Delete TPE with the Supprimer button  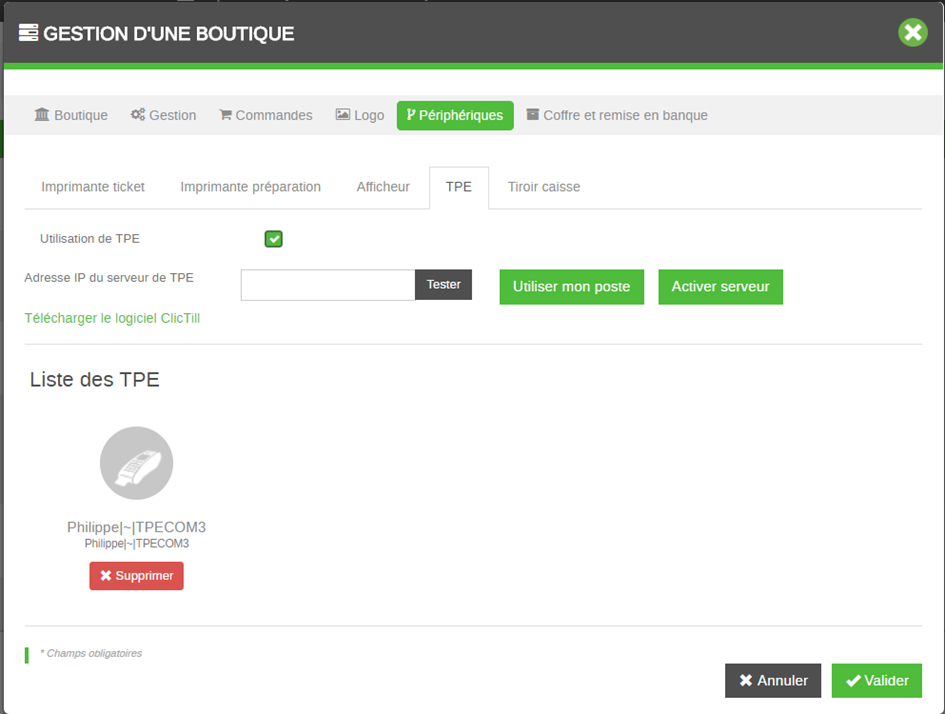[136, 576]
